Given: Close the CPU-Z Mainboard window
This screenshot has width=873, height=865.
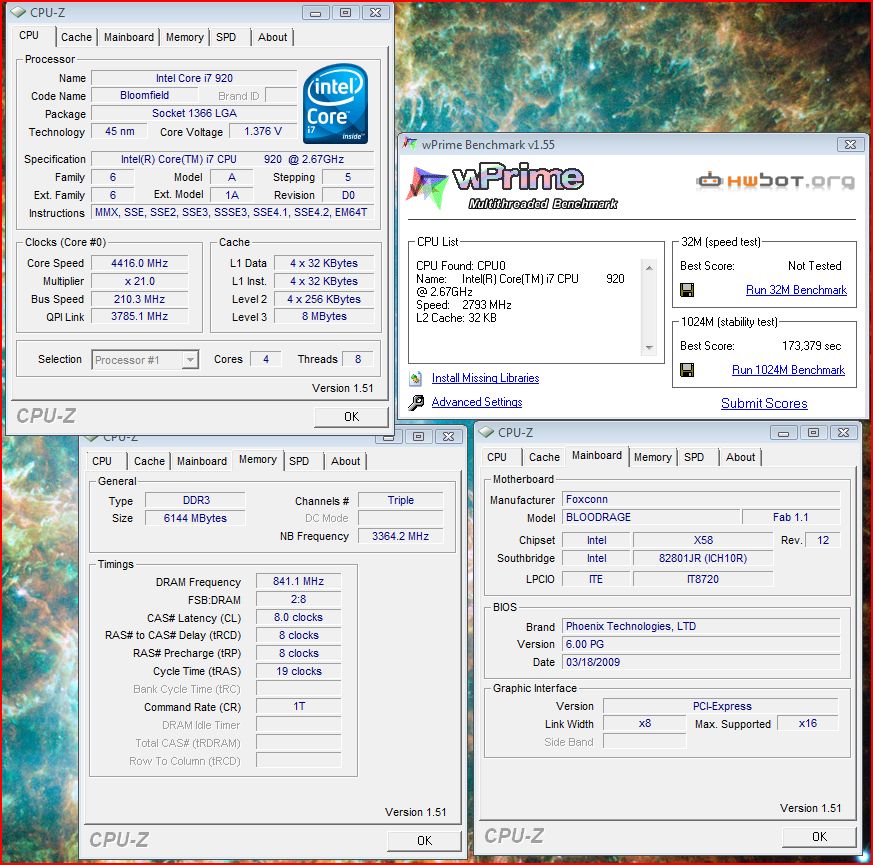Looking at the screenshot, I should point(843,432).
